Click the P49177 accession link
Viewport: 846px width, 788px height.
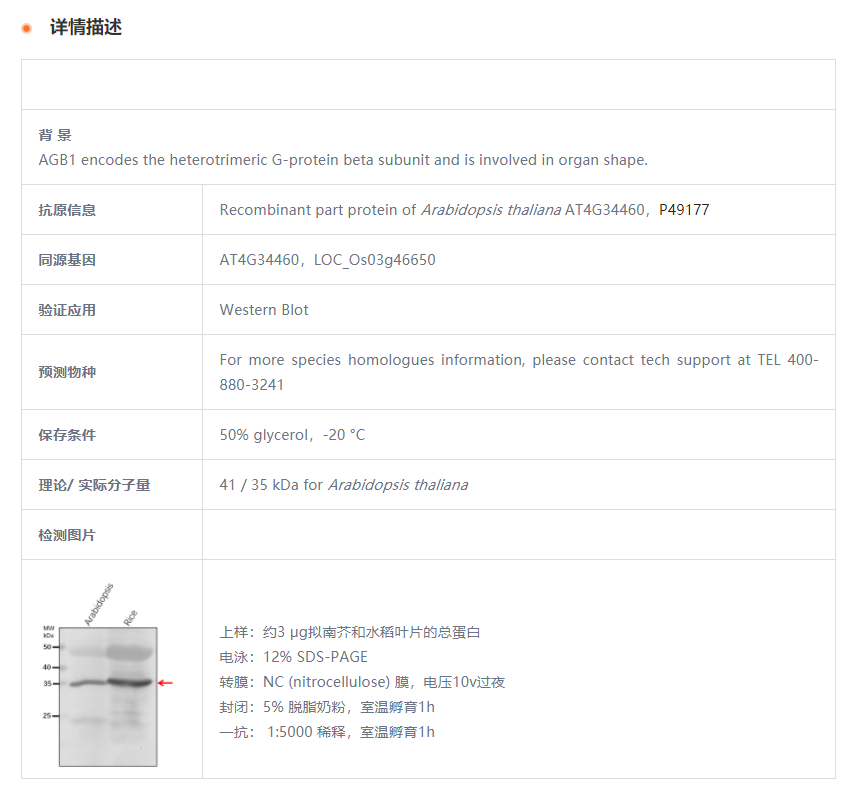click(684, 210)
